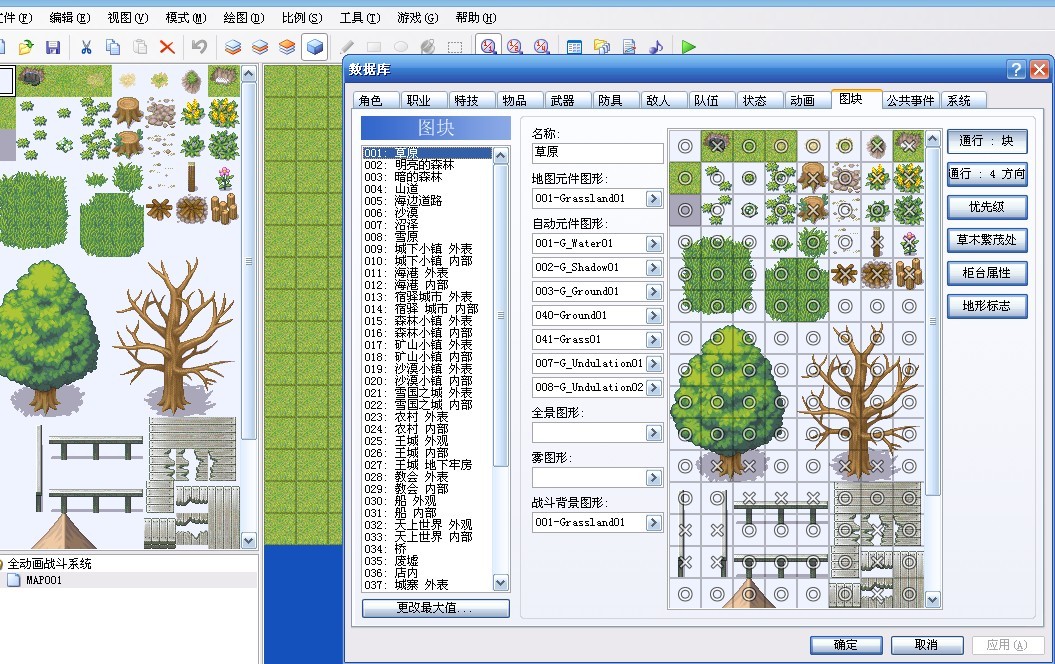Toggle passability on the stacked logs tile
Viewport: 1055px width, 664px height.
point(909,274)
